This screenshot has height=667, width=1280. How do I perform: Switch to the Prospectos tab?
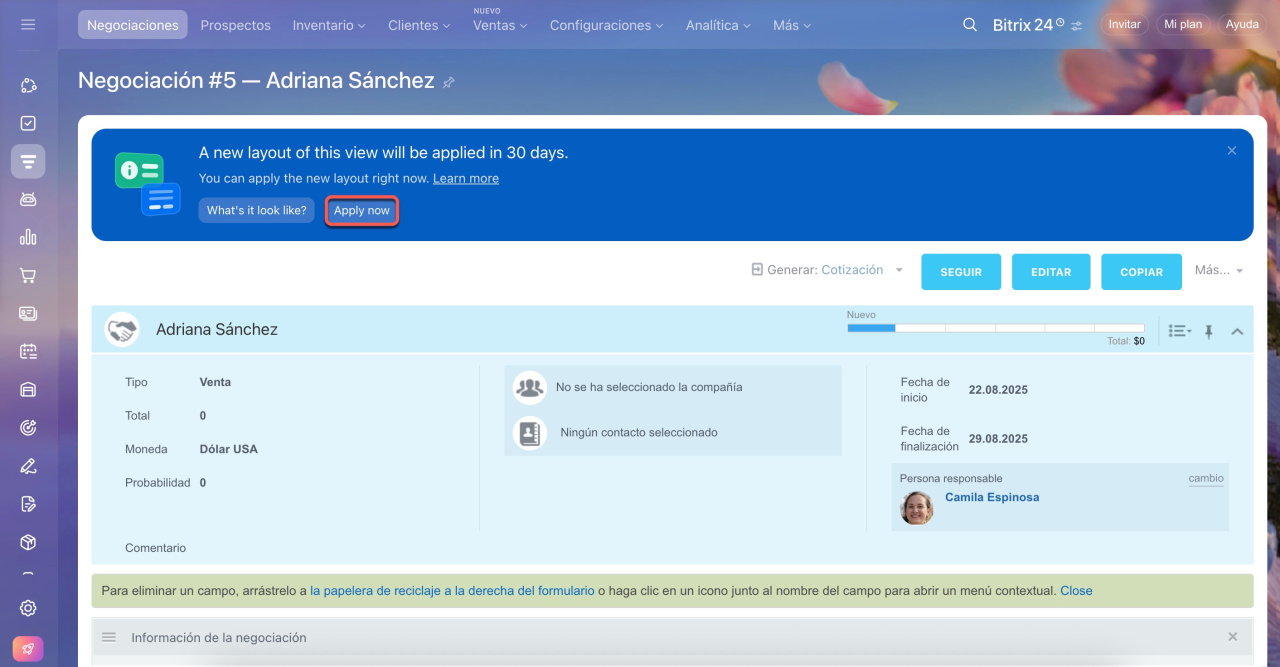pyautogui.click(x=235, y=25)
